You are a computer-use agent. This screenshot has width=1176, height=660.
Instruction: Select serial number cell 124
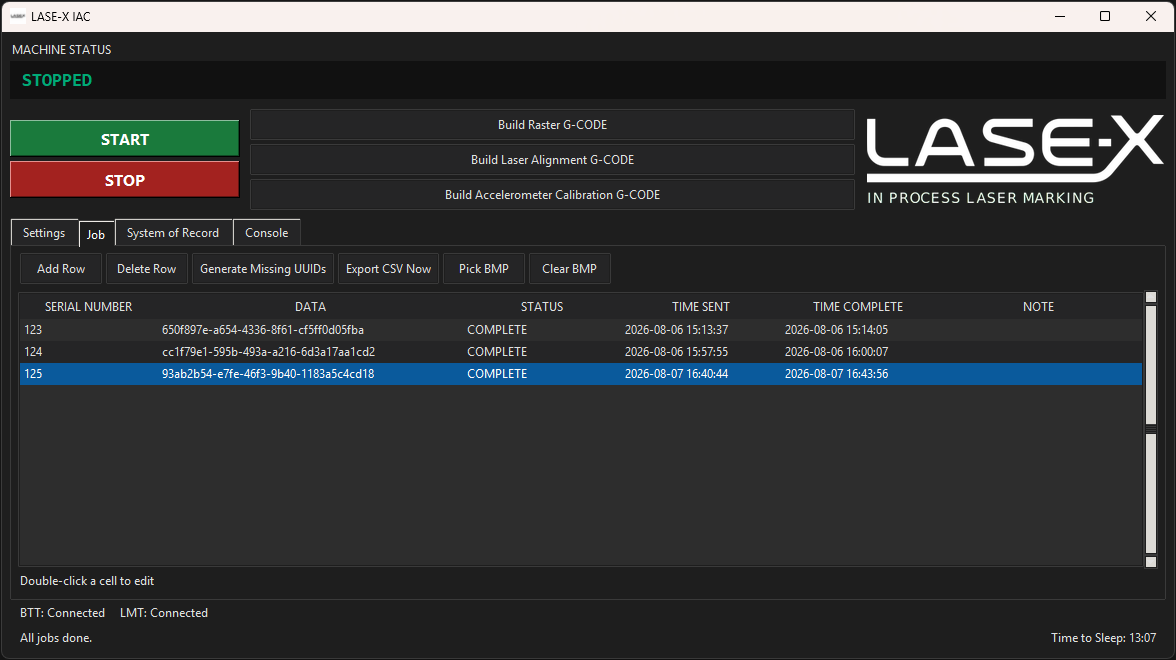pyautogui.click(x=33, y=352)
